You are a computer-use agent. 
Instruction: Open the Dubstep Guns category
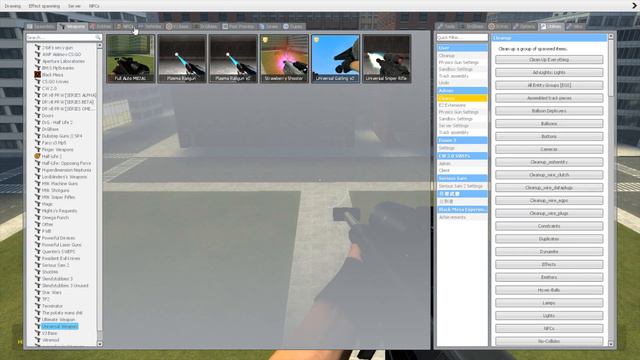(61, 136)
